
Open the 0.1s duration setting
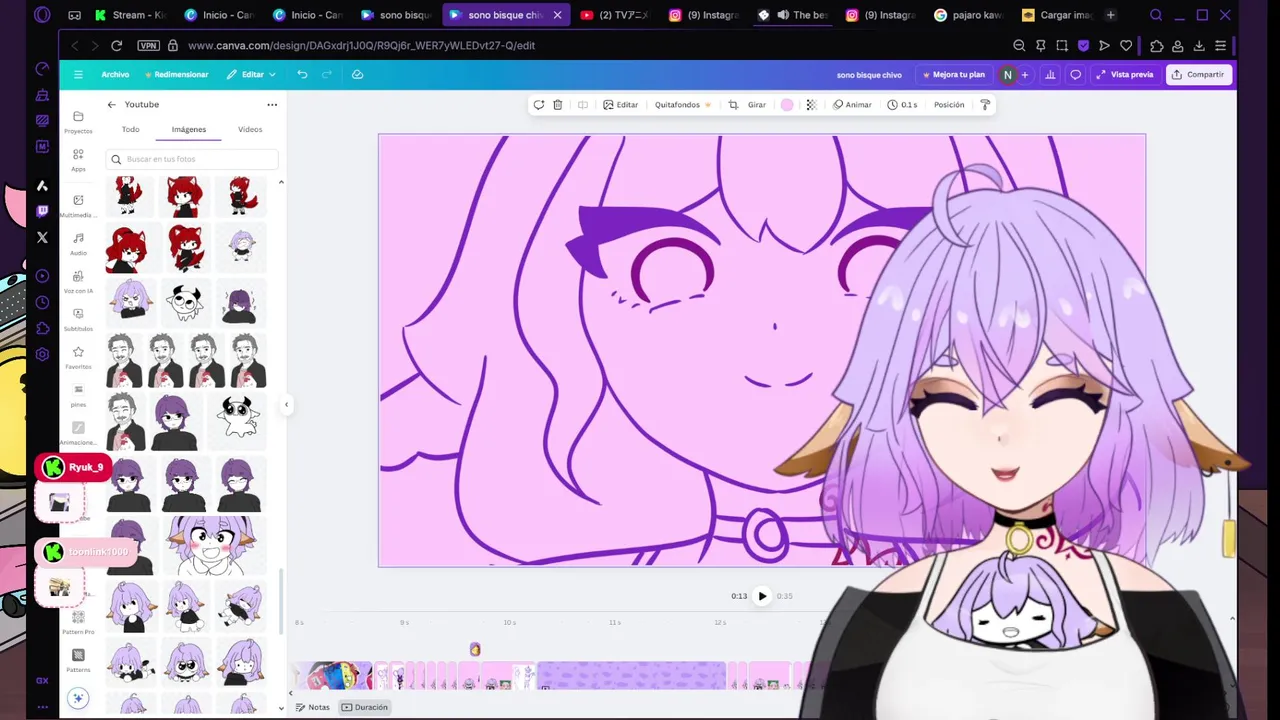(902, 104)
